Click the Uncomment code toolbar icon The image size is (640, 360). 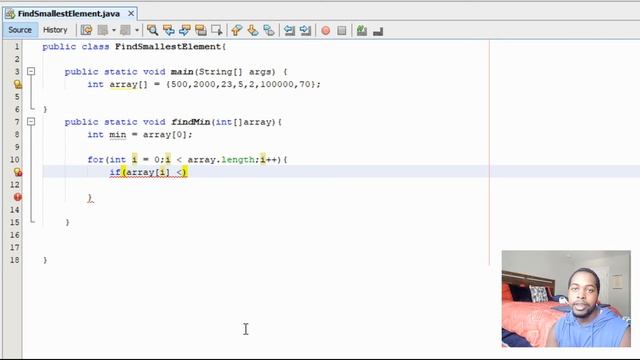378,31
